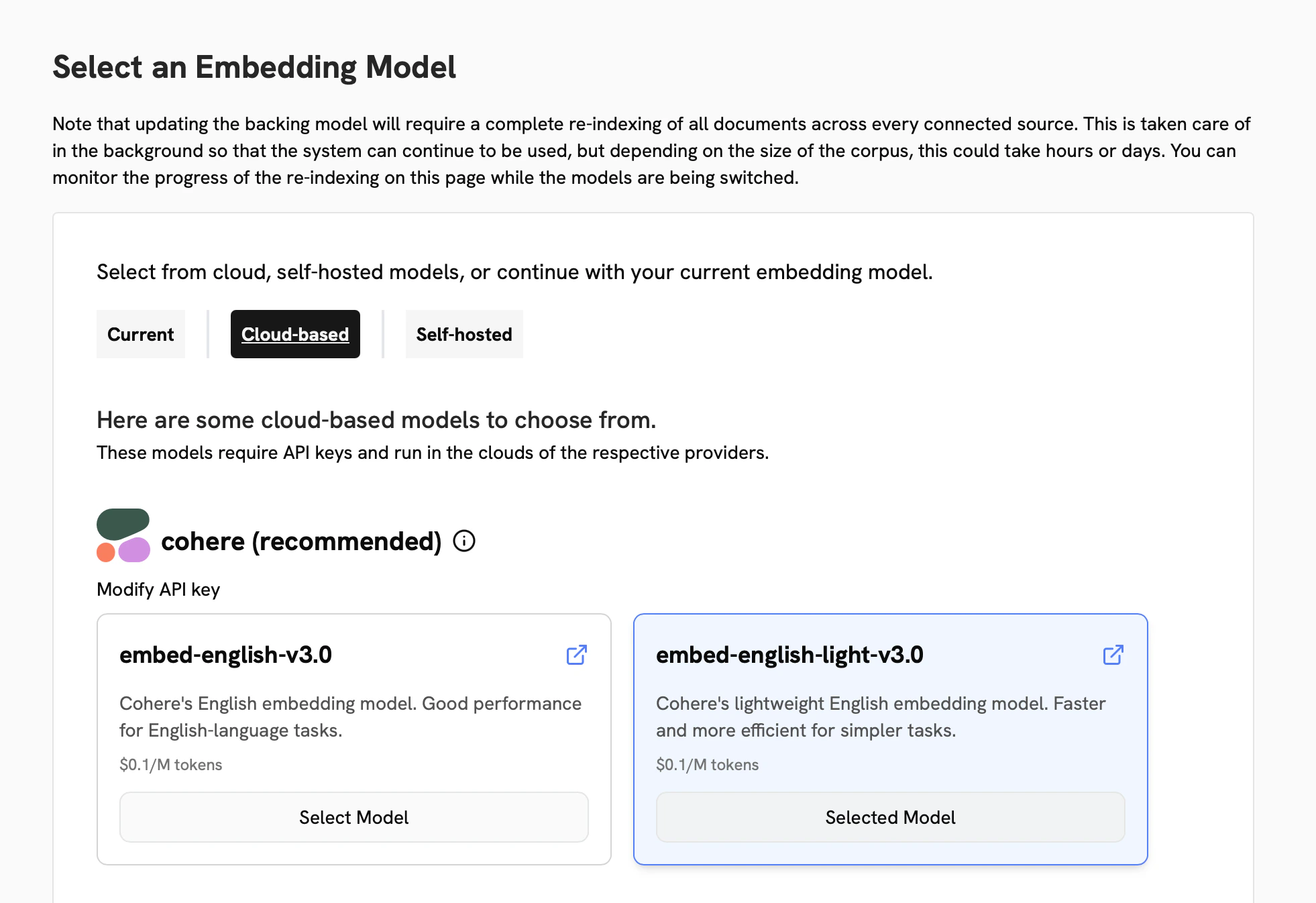Screen dimensions: 1316x903
Task: Reopen the Cloud-based models tab
Action: [295, 333]
